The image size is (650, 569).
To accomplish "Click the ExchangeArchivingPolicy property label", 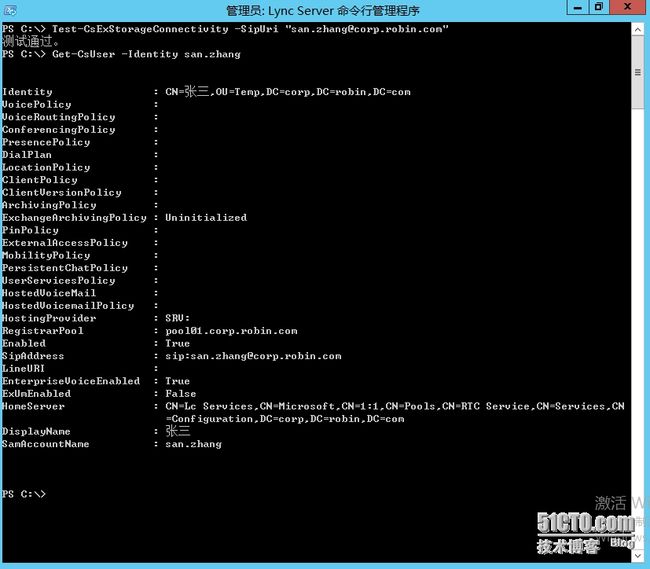I will pyautogui.click(x=74, y=218).
